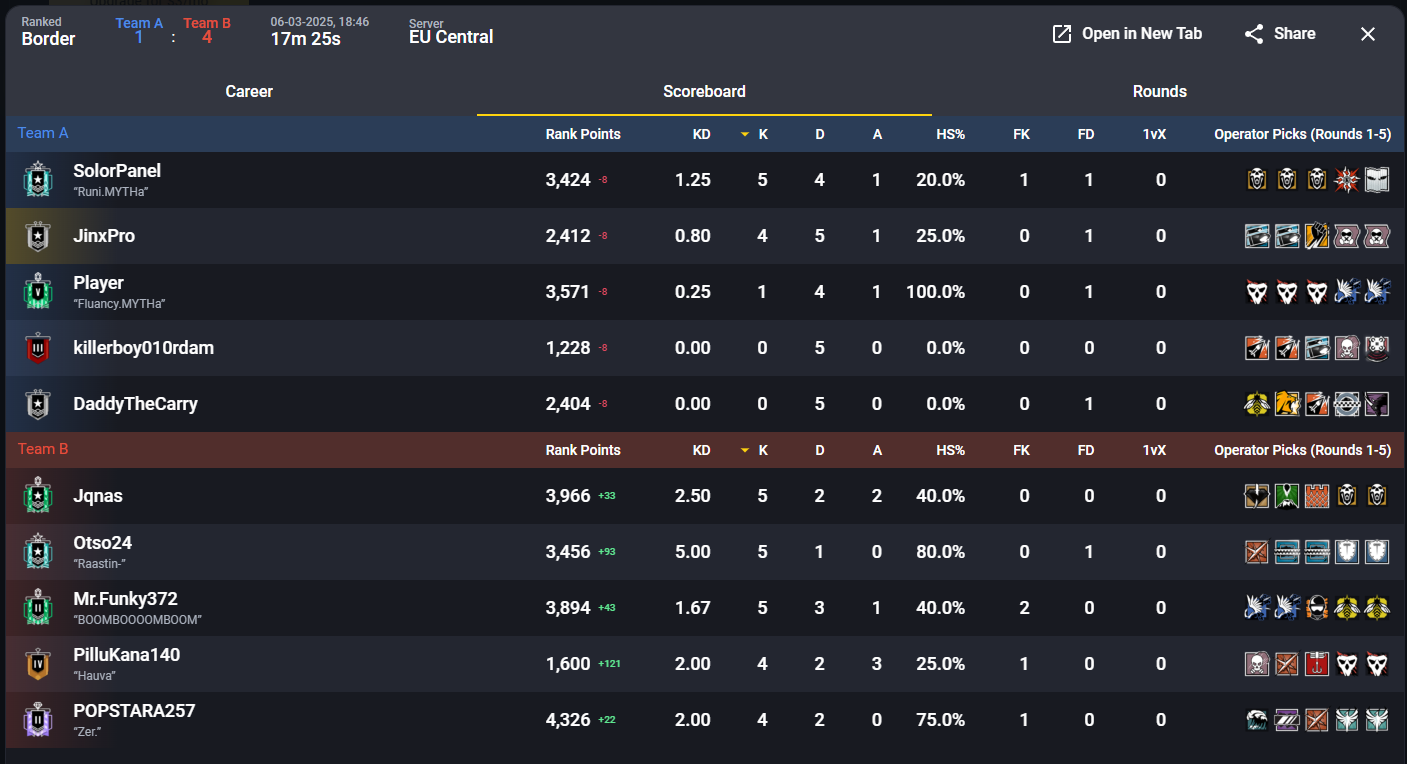
Task: Select the Scoreboard tab
Action: click(704, 91)
